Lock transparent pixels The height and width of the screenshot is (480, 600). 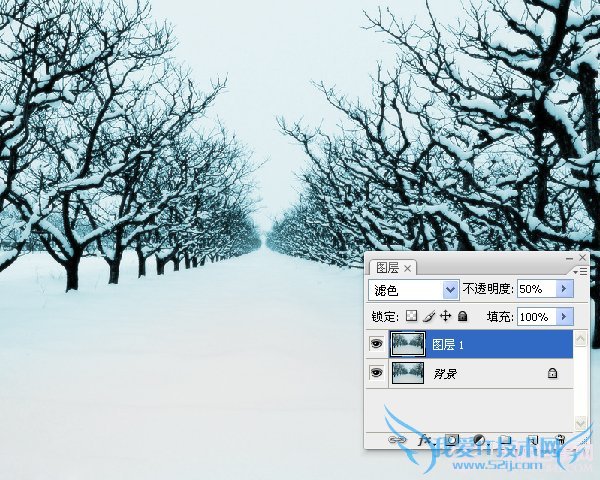tap(411, 316)
